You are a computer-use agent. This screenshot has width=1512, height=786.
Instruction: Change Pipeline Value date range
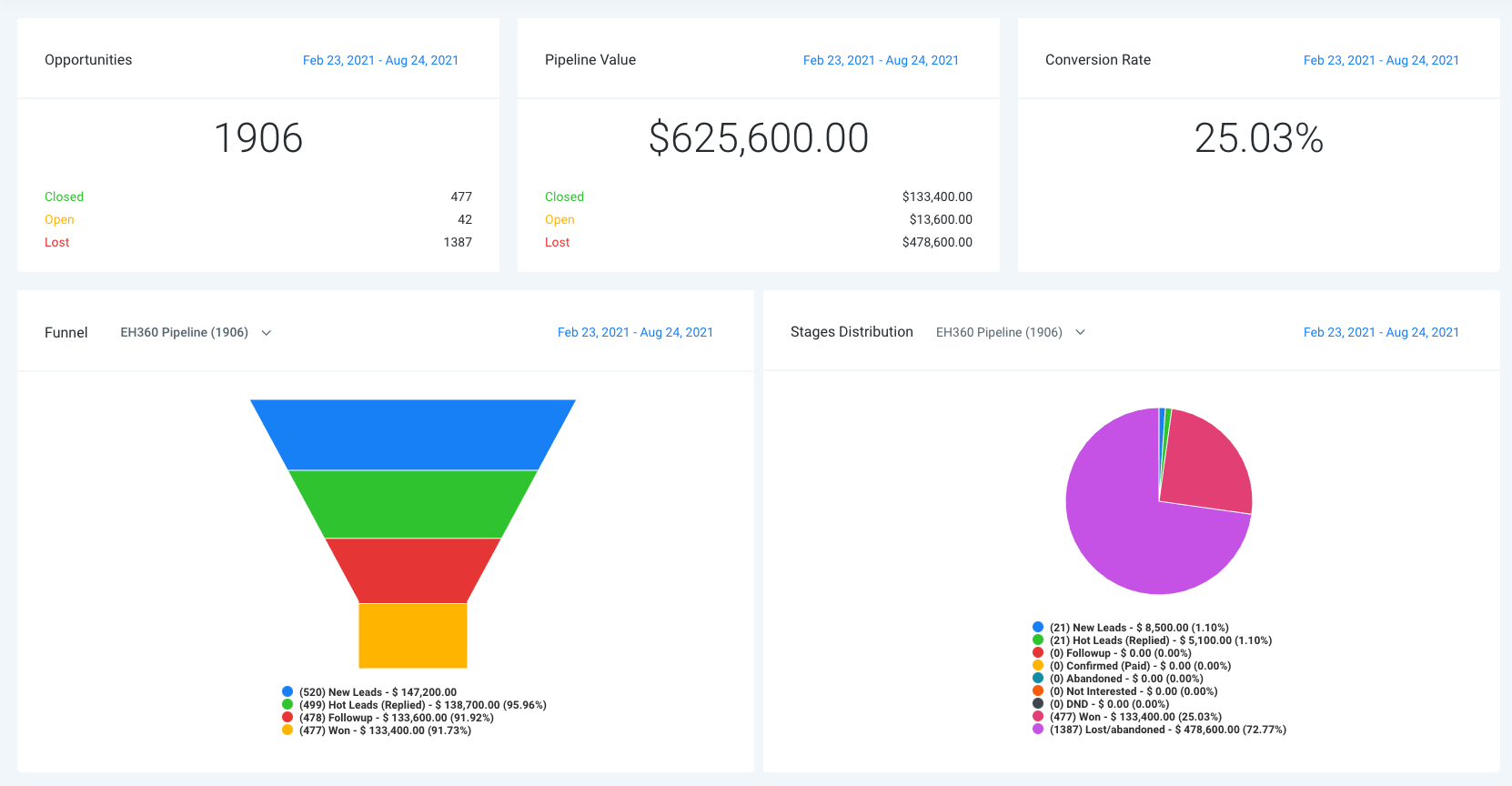pyautogui.click(x=880, y=60)
